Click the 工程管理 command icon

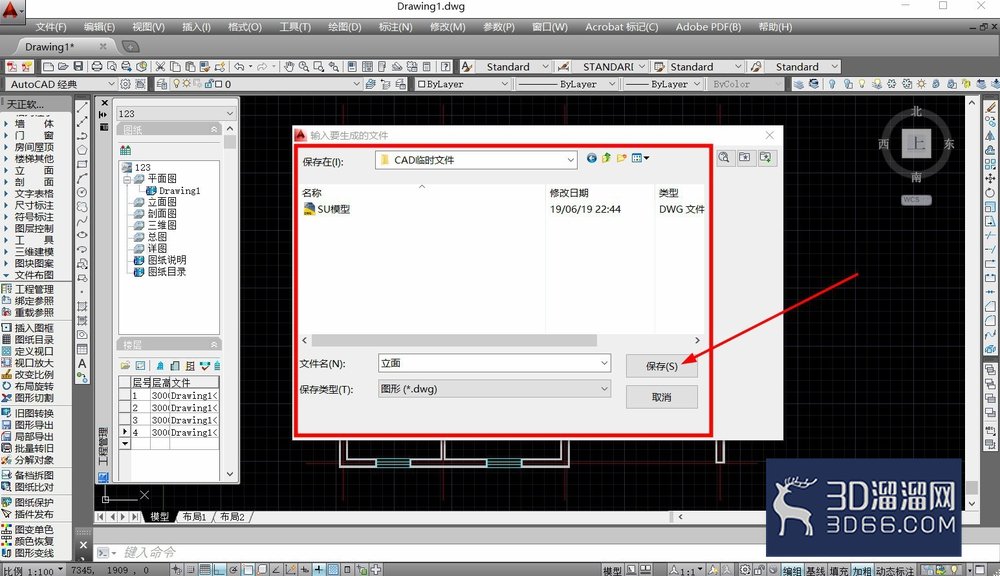tap(7, 289)
